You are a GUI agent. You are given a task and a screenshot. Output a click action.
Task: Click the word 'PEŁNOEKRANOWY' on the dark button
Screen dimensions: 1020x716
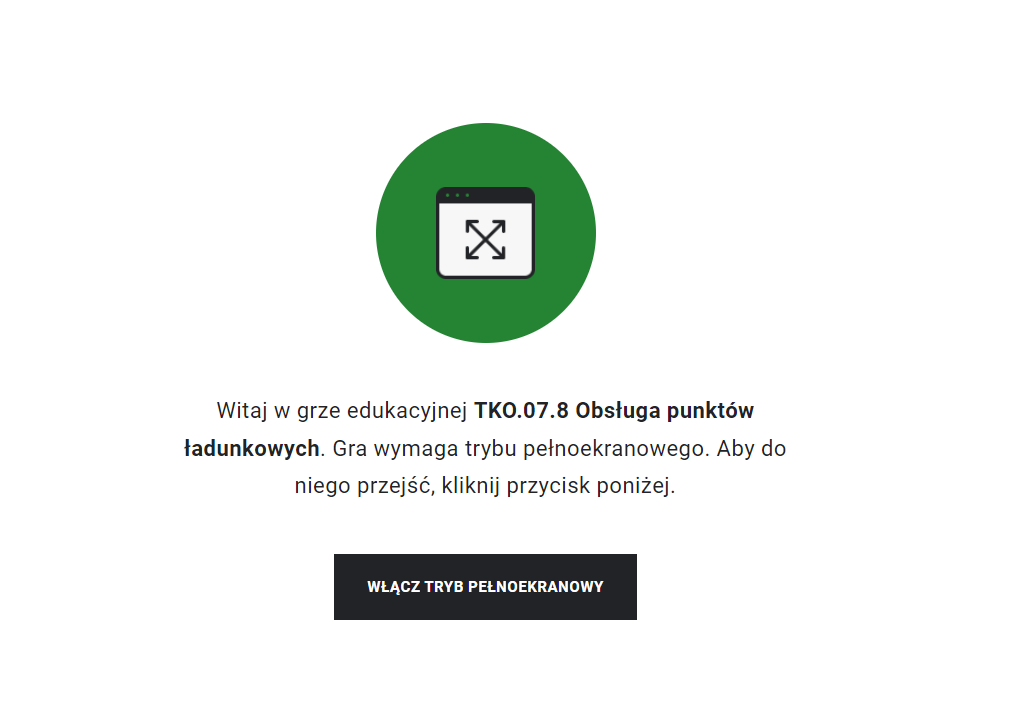[x=535, y=587]
